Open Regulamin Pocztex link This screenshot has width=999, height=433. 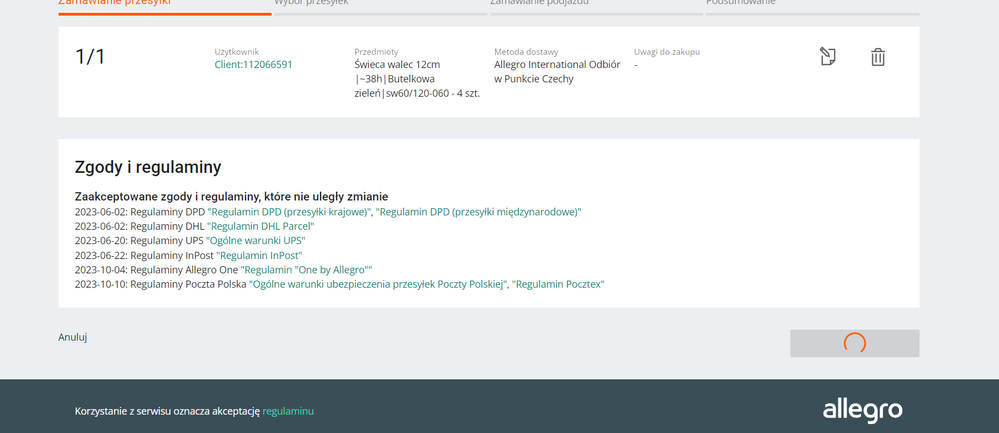(558, 285)
